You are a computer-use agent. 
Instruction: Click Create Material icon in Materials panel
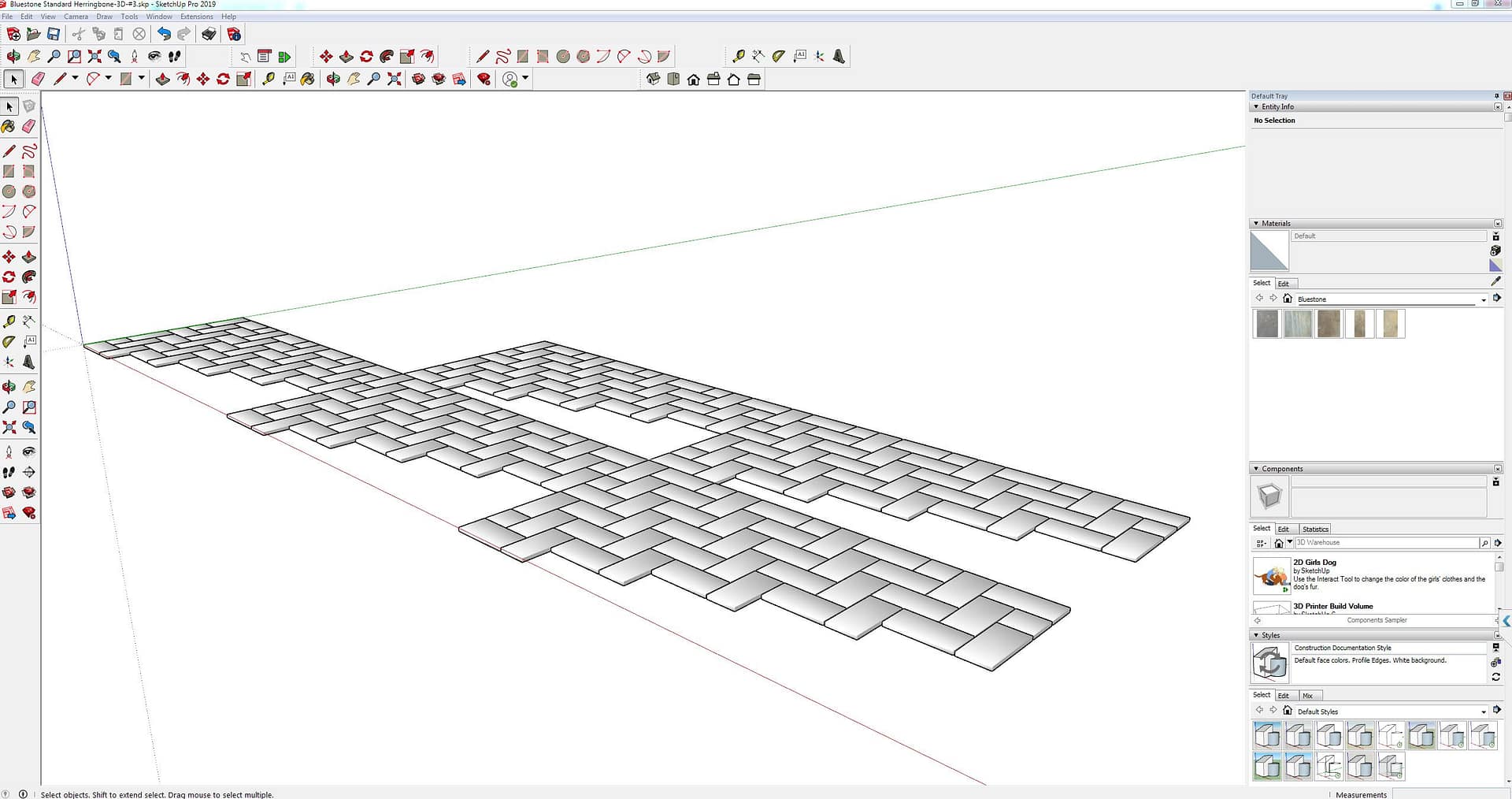pyautogui.click(x=1495, y=251)
